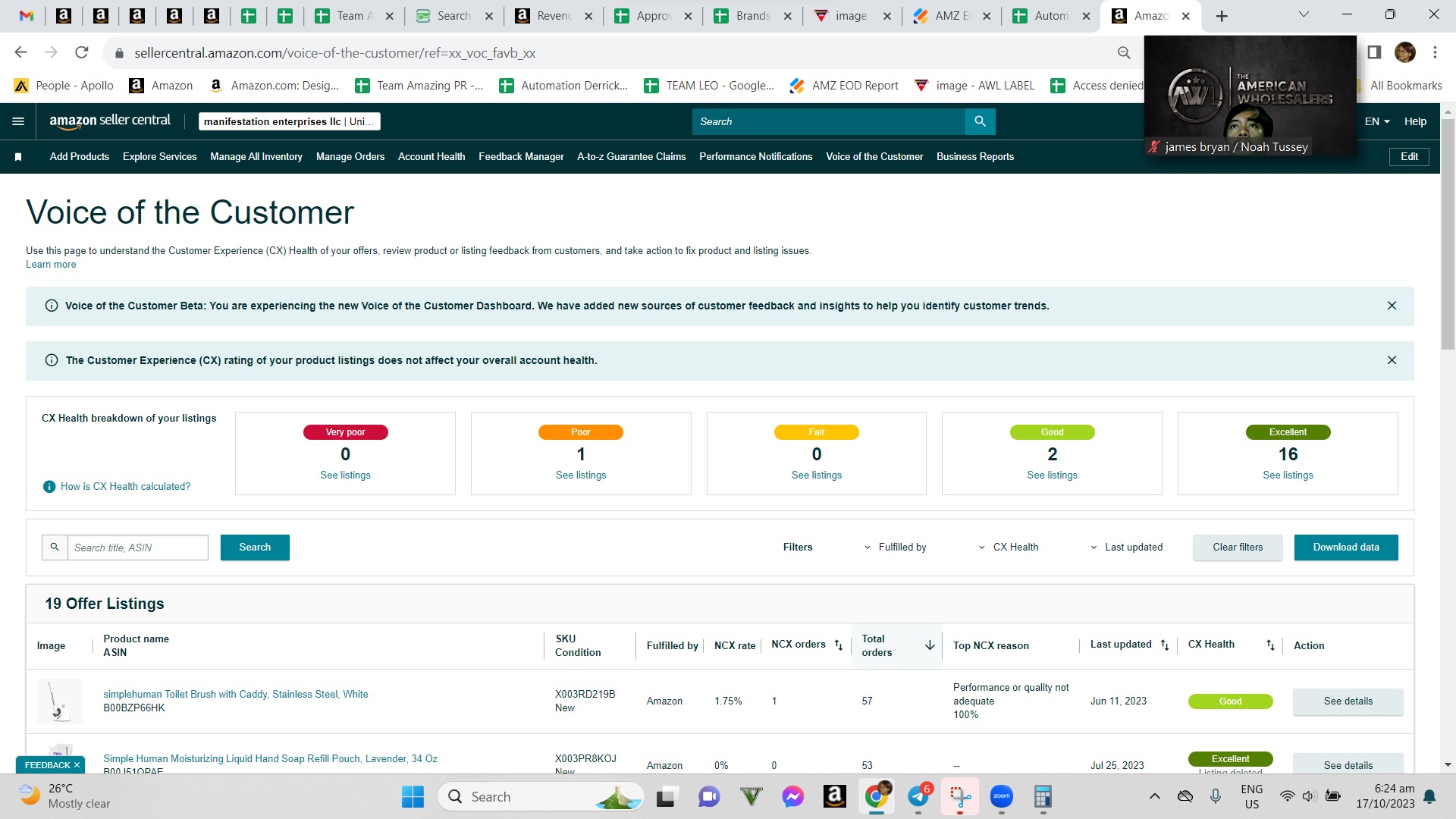
Task: Dismiss the CX rating account health banner
Action: 1392,360
